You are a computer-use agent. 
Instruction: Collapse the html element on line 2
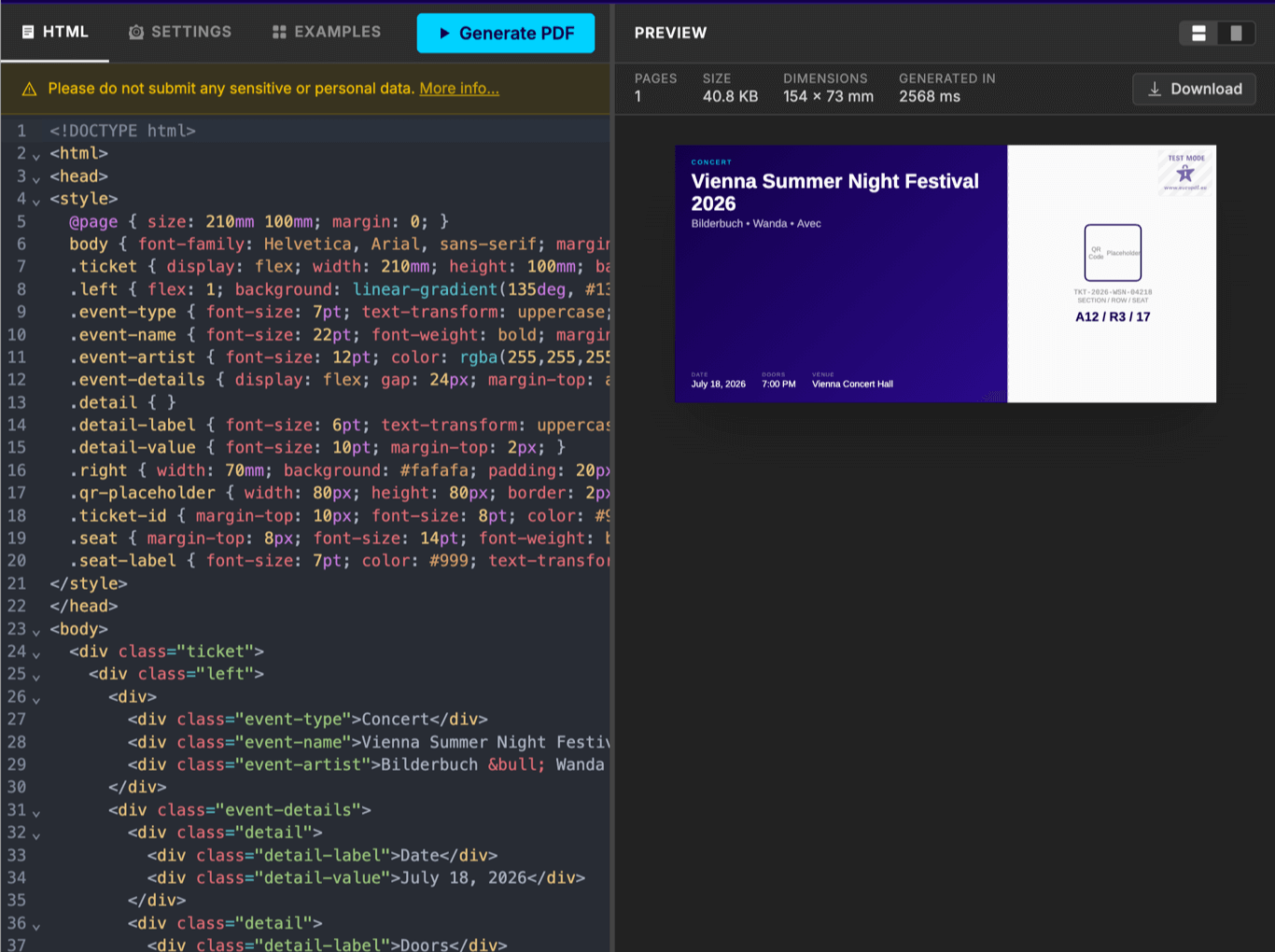(x=36, y=157)
